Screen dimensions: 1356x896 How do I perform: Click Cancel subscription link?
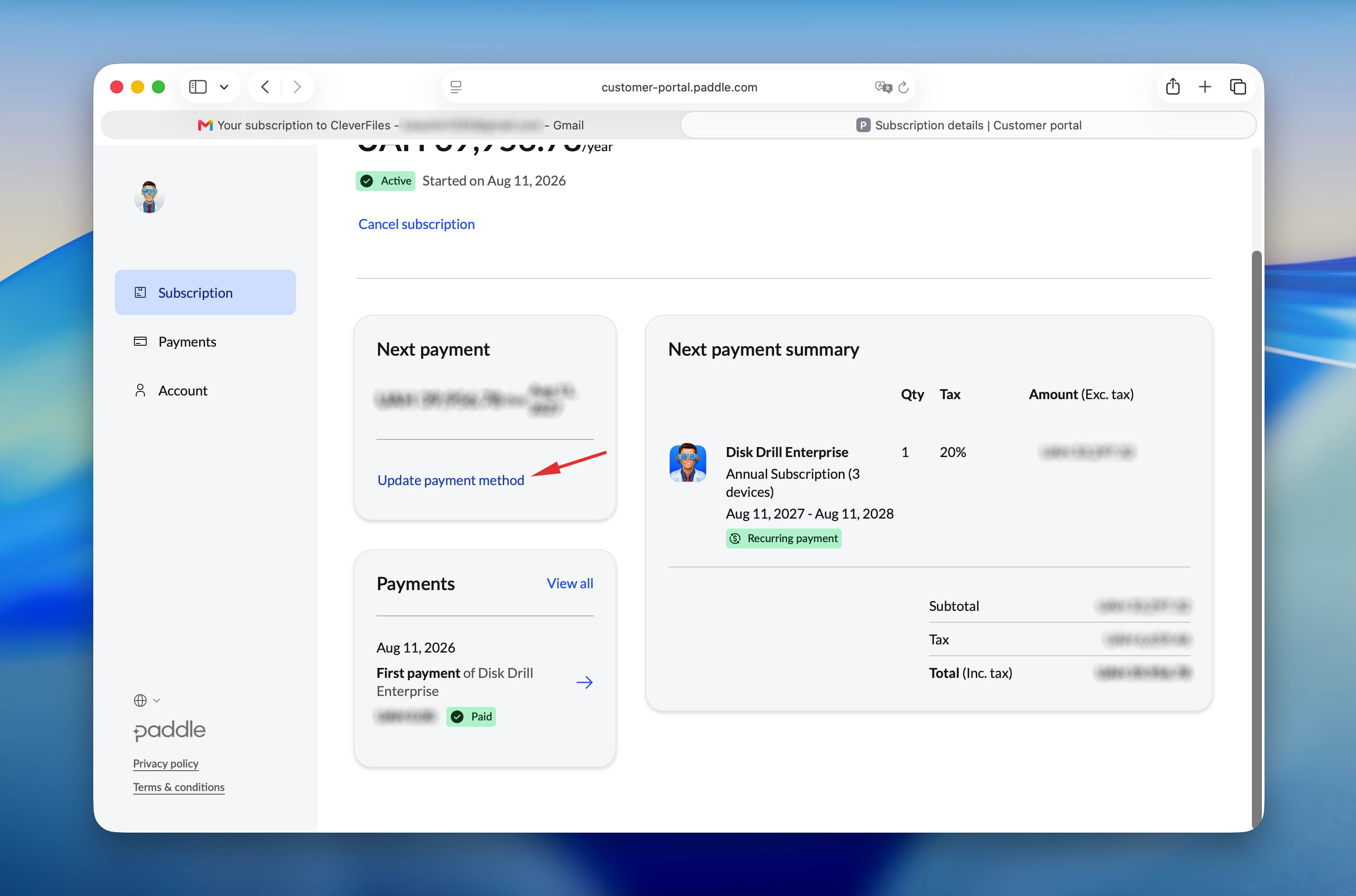point(416,224)
